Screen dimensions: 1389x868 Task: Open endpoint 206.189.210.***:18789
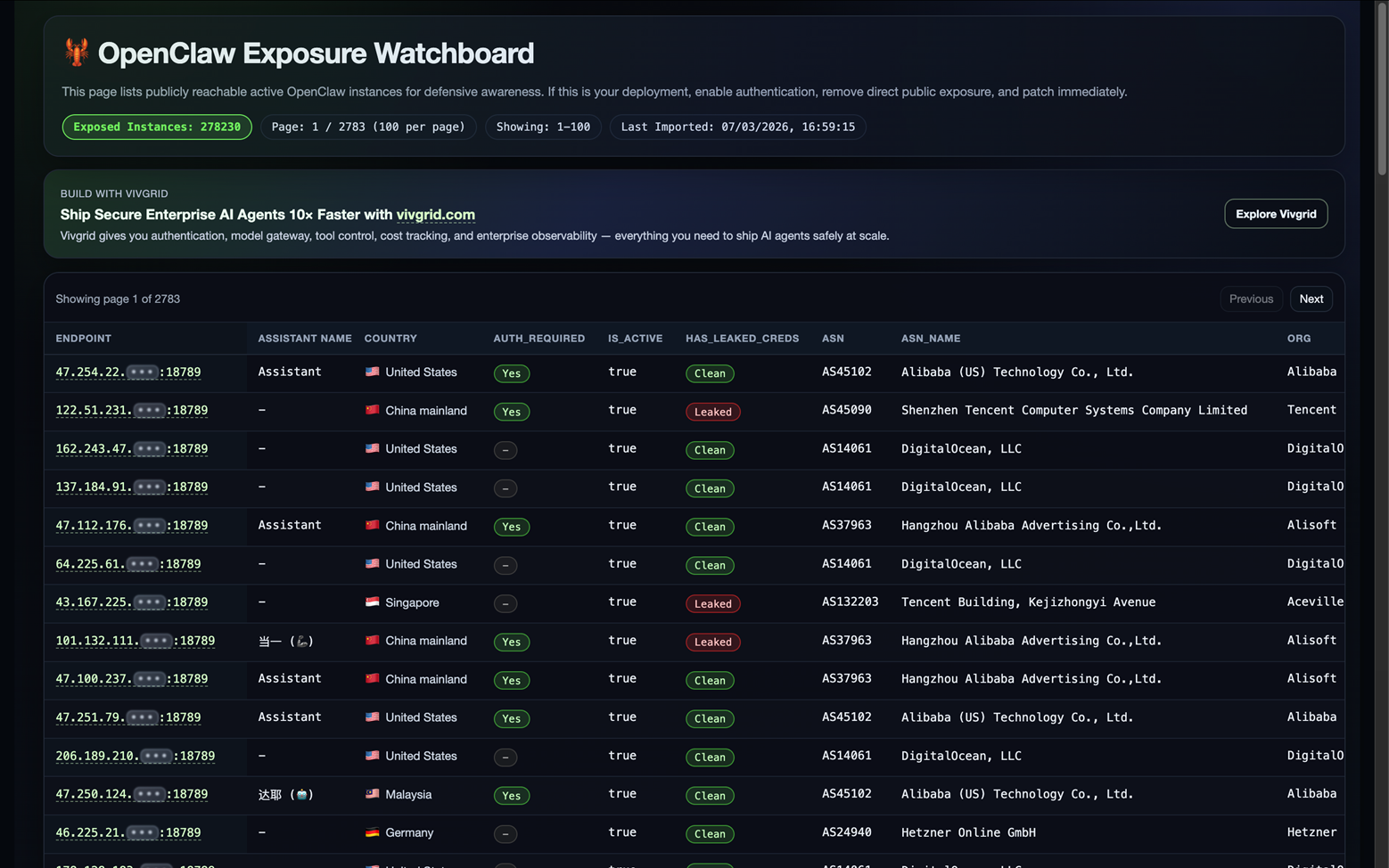pyautogui.click(x=136, y=756)
